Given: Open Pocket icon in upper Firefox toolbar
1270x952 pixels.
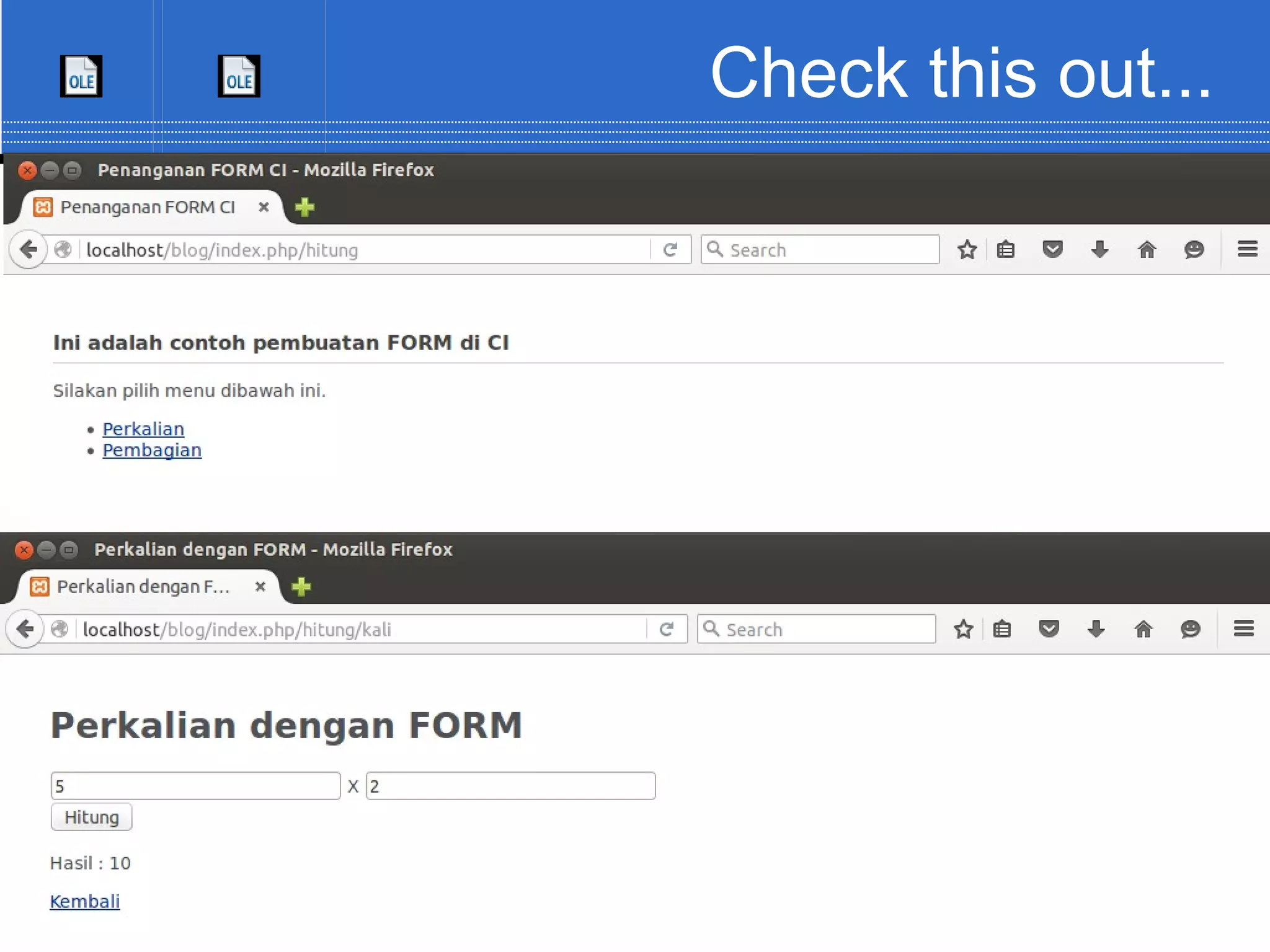Looking at the screenshot, I should coord(1052,250).
